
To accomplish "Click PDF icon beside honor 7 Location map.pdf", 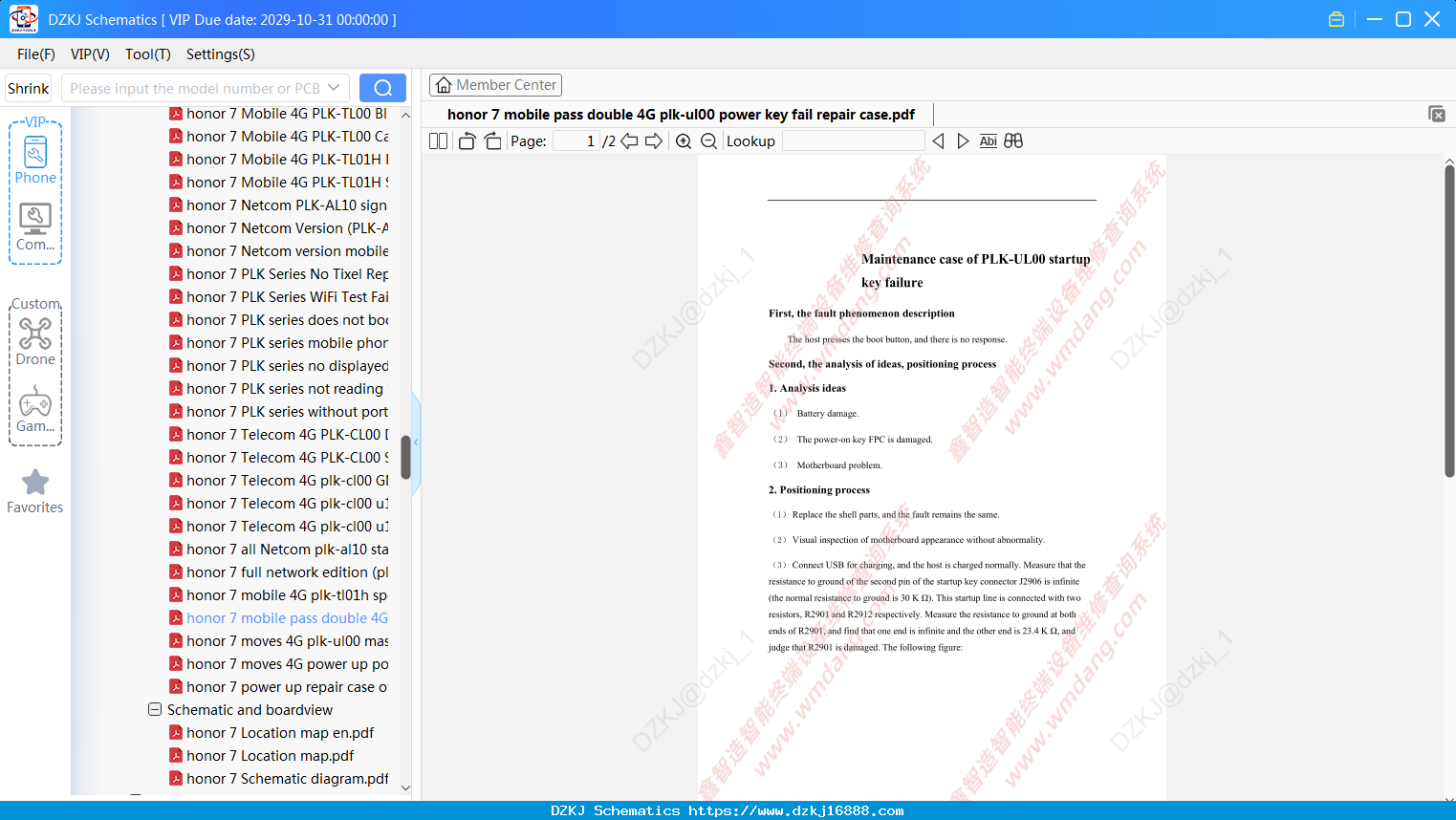I will click(x=176, y=756).
